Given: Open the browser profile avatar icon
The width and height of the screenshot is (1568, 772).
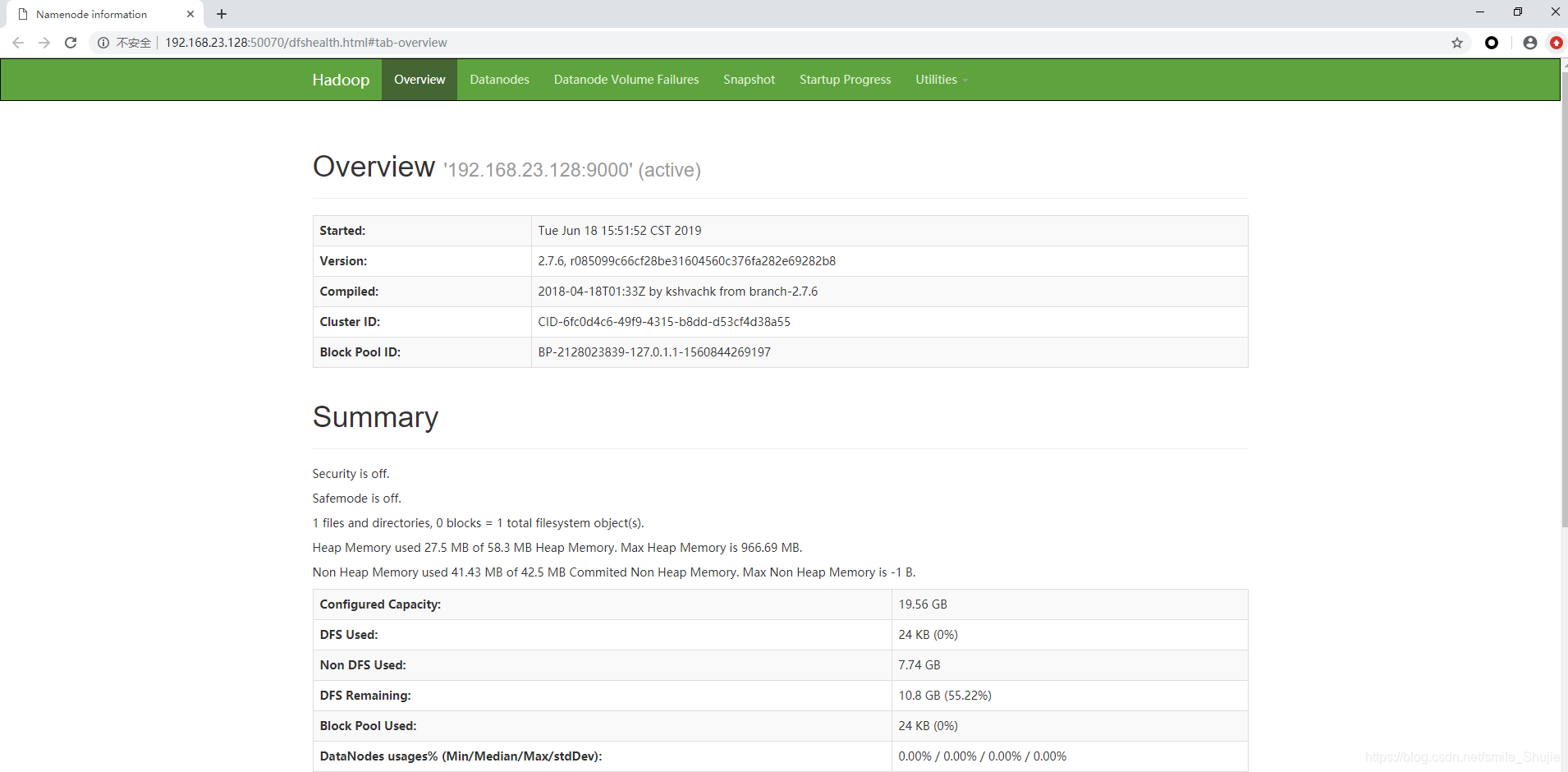Looking at the screenshot, I should [x=1530, y=43].
